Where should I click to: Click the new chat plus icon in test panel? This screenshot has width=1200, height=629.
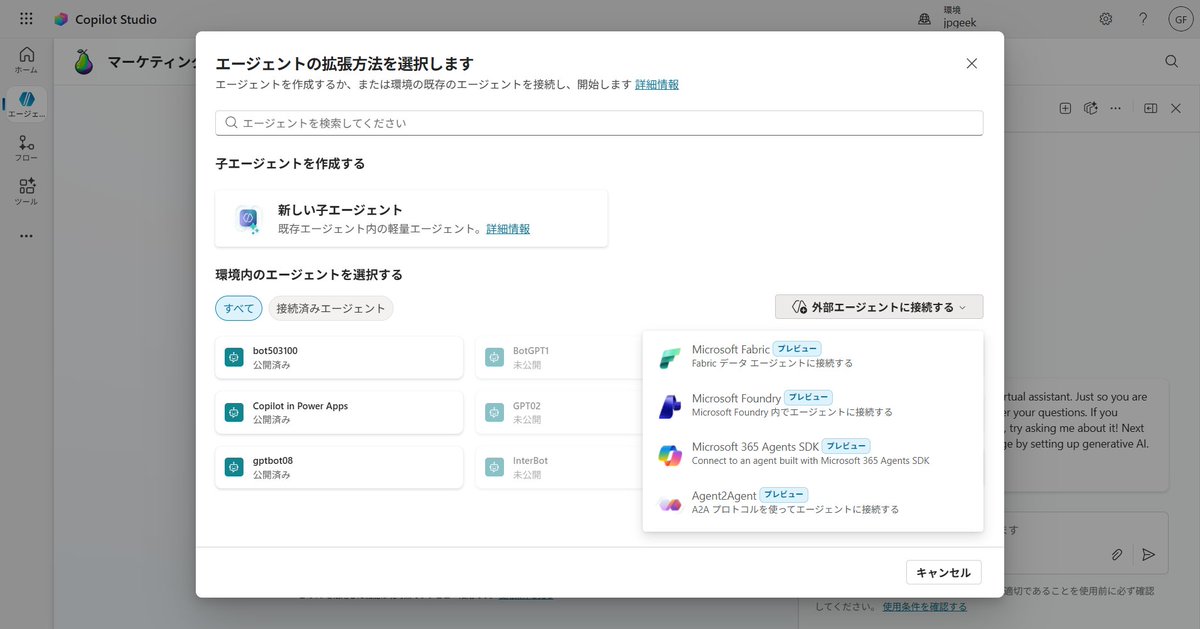click(x=1065, y=108)
